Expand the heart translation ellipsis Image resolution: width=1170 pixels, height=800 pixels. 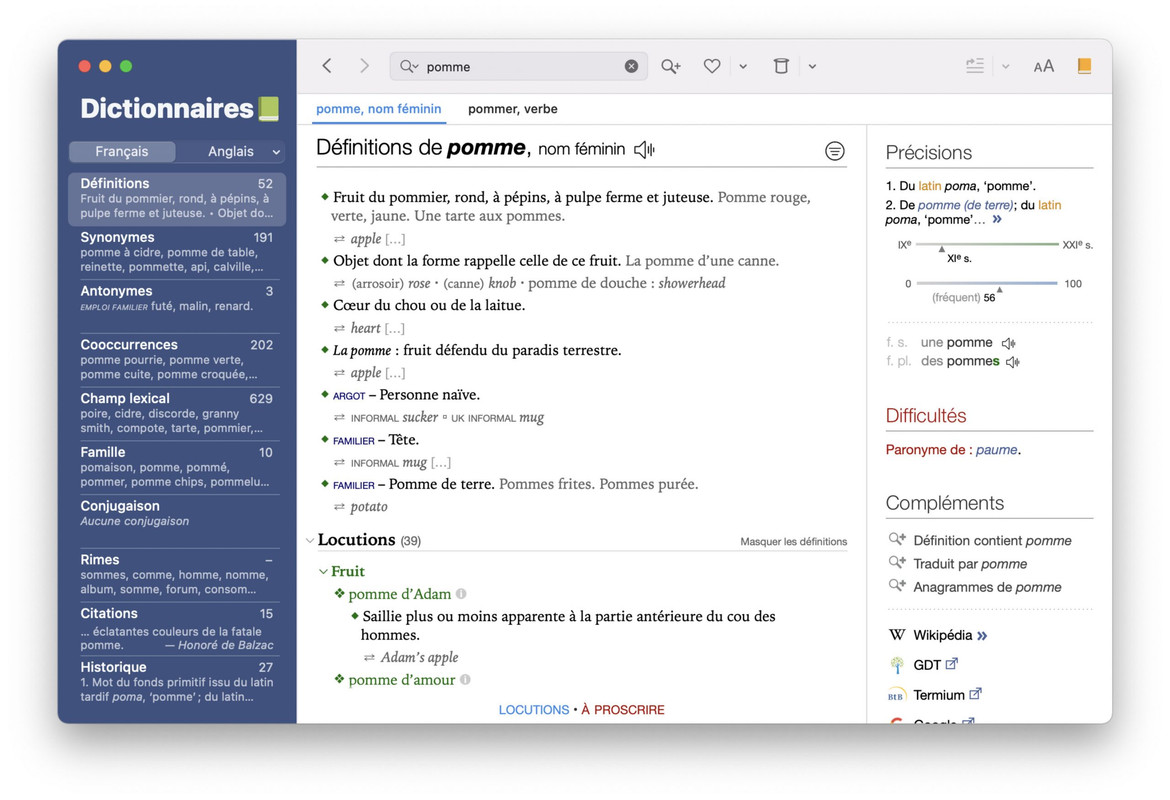click(395, 328)
